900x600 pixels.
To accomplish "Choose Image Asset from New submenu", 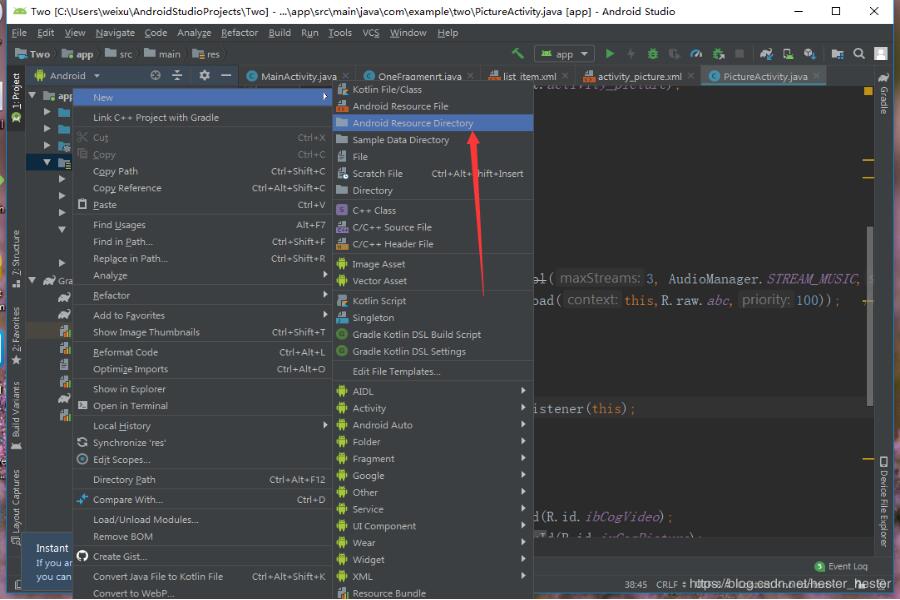I will [x=433, y=264].
